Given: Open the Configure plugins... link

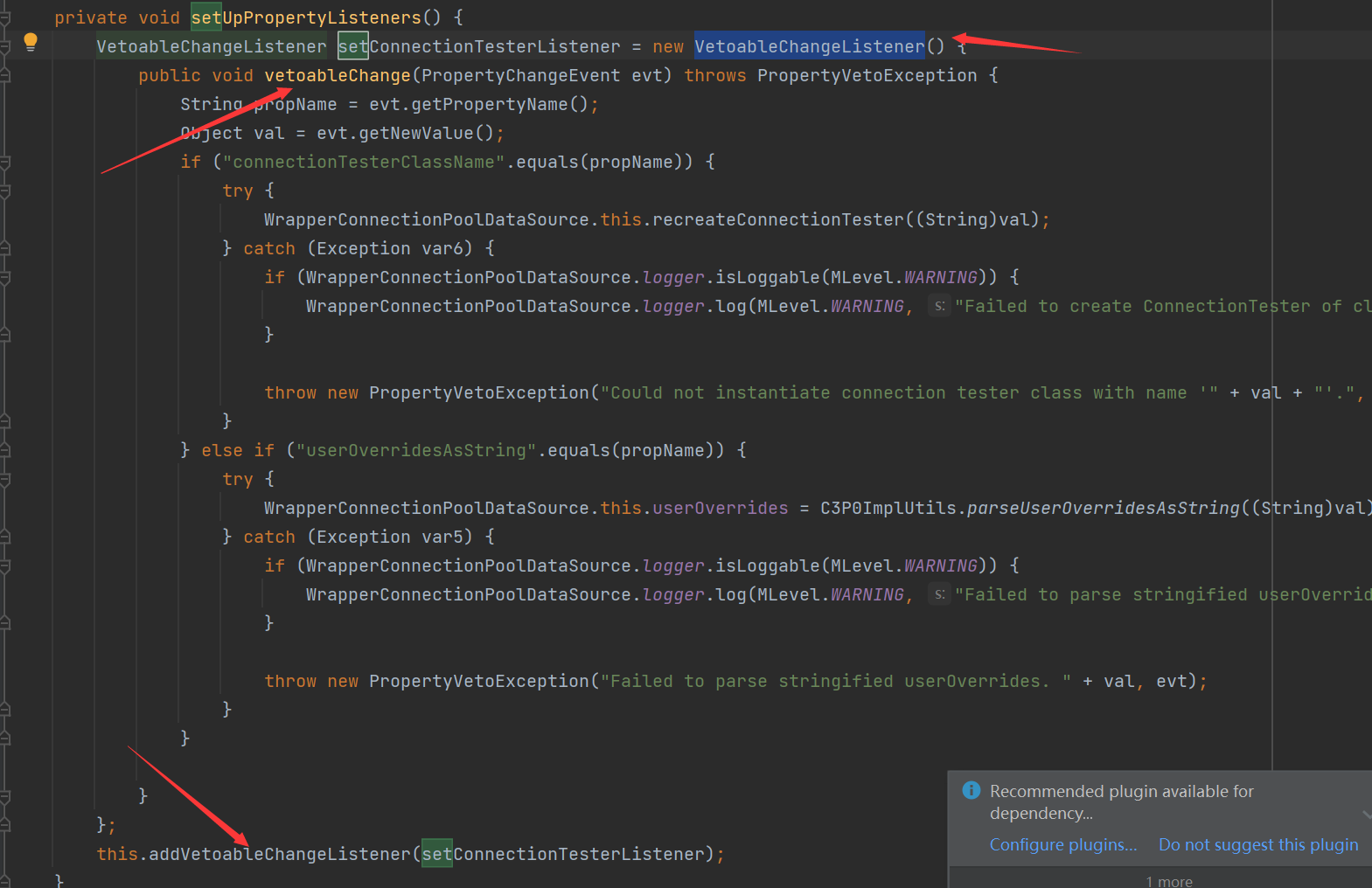Looking at the screenshot, I should click(x=1063, y=844).
